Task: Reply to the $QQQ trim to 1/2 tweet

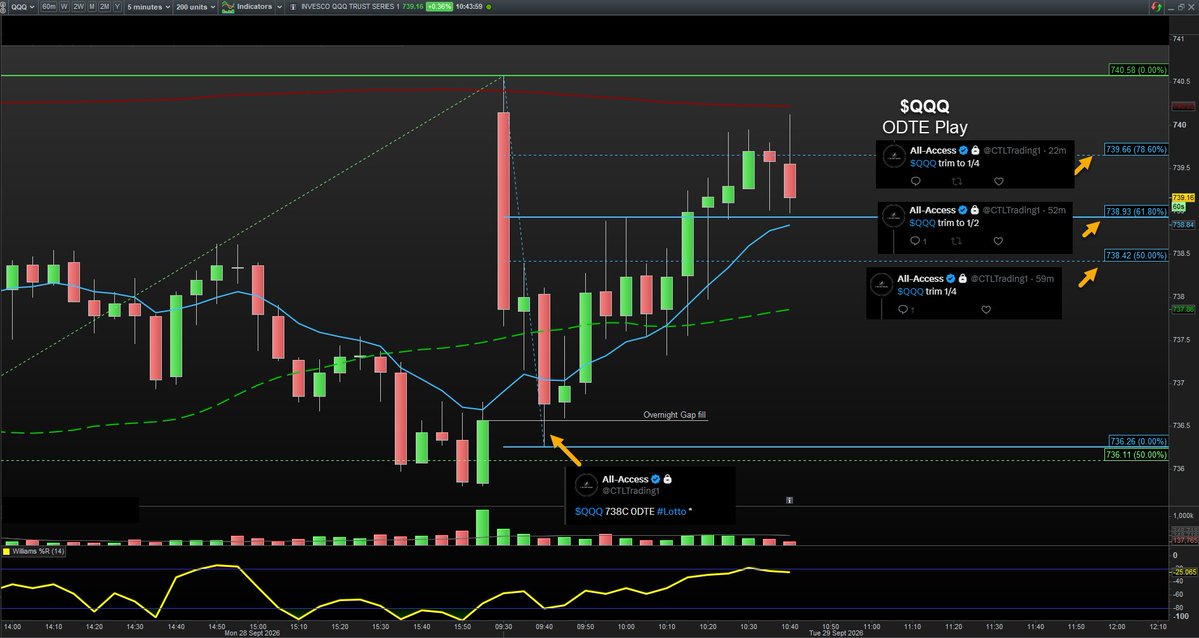Action: coord(915,241)
